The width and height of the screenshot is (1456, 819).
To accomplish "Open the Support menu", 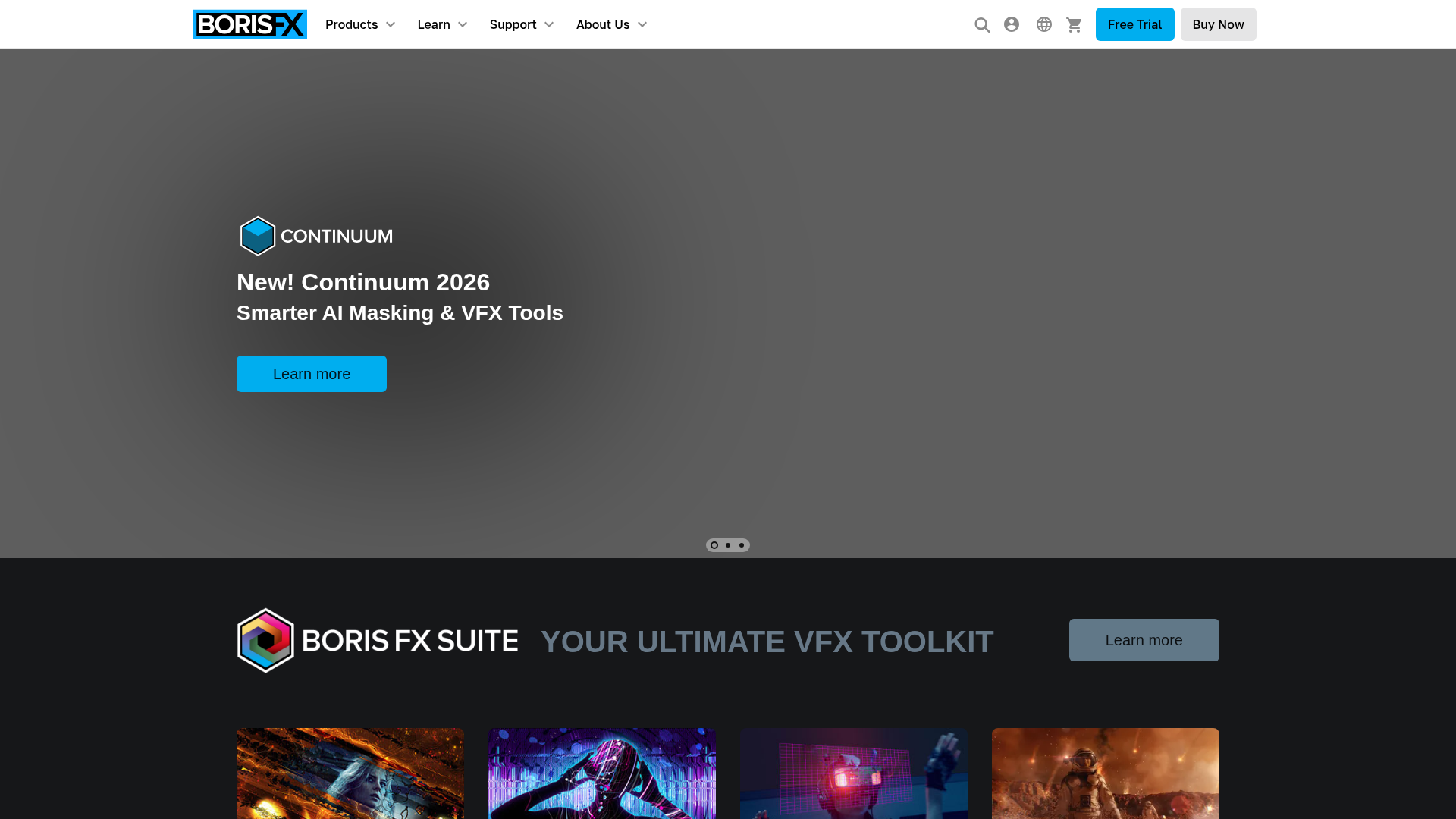I will (513, 24).
